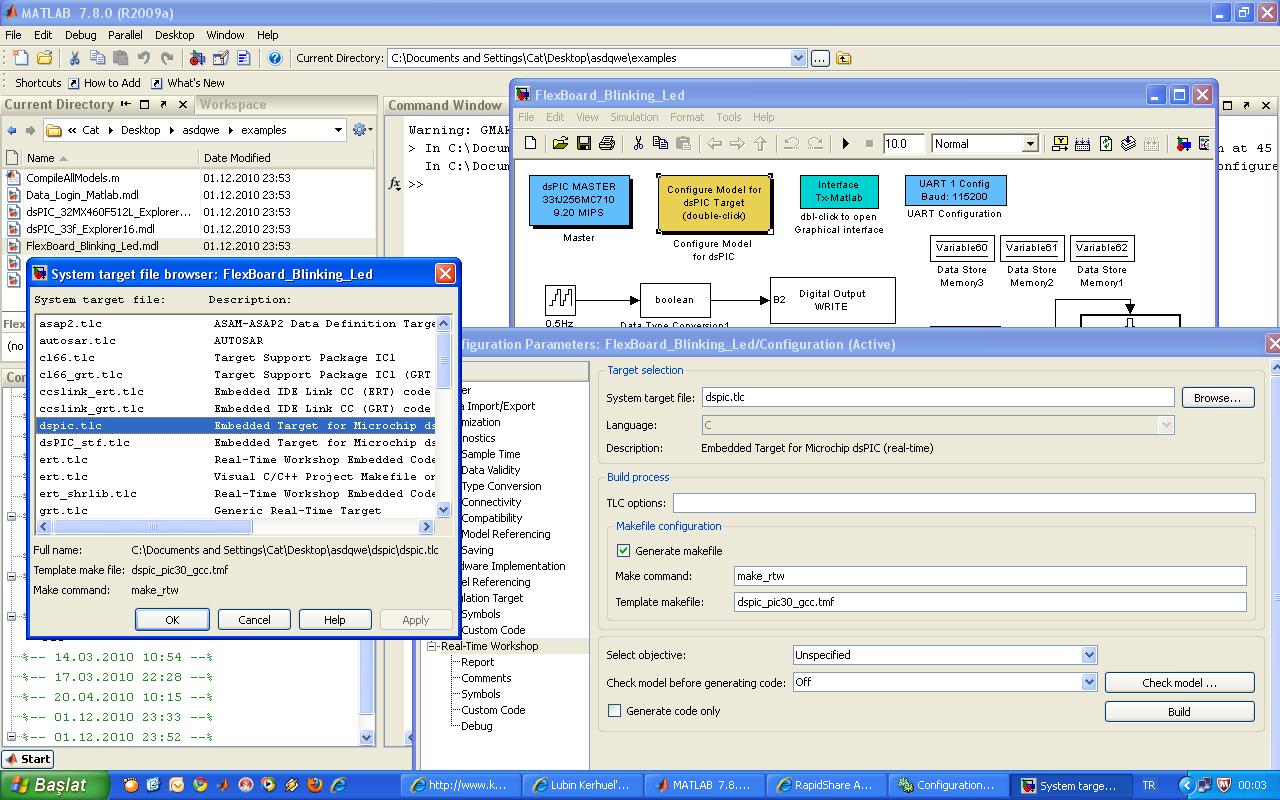This screenshot has width=1280, height=800.
Task: Open the Current Directory path dropdown in toolbar
Action: pyautogui.click(x=798, y=58)
